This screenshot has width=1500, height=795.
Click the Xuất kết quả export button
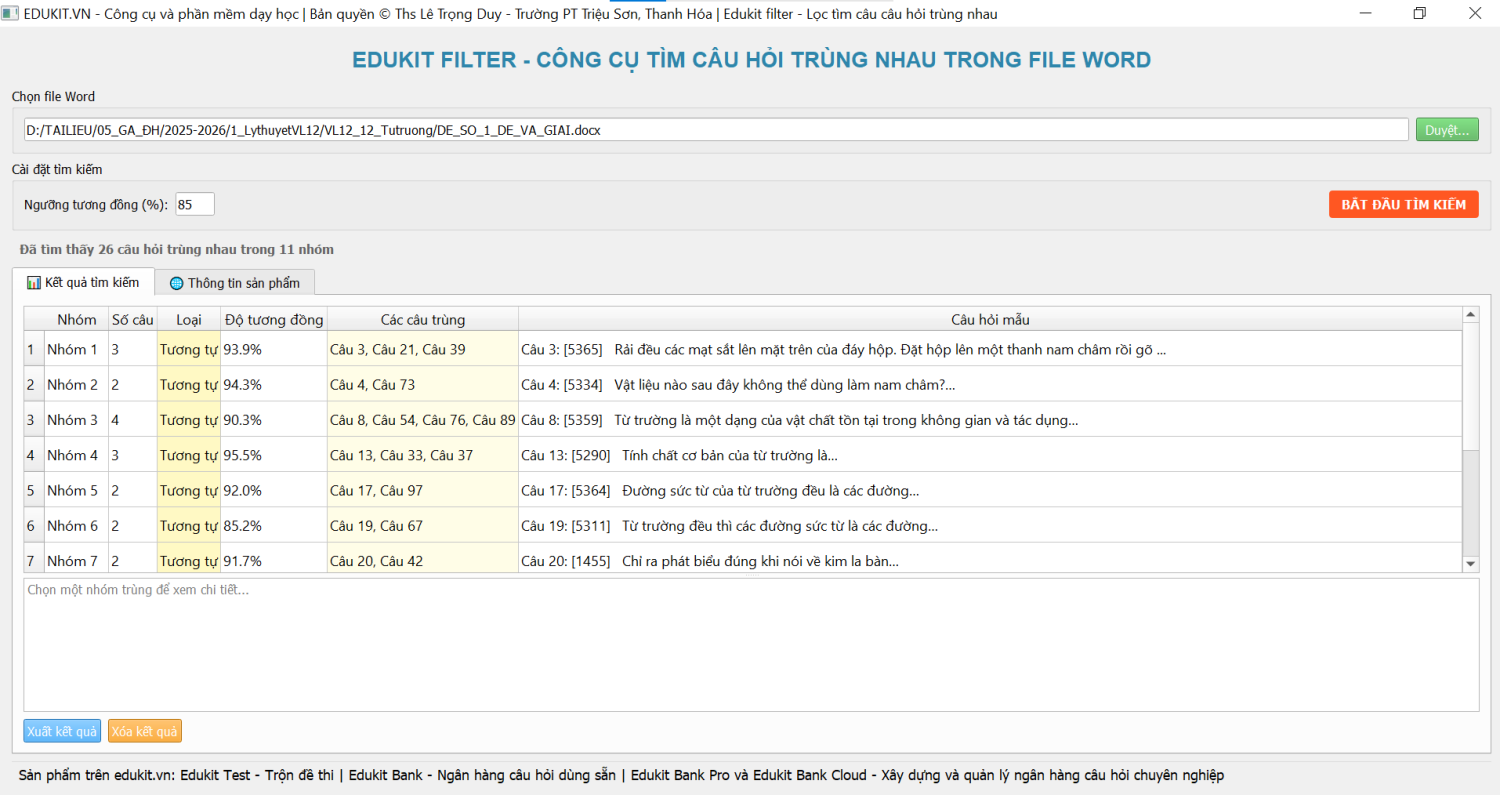pyautogui.click(x=62, y=731)
